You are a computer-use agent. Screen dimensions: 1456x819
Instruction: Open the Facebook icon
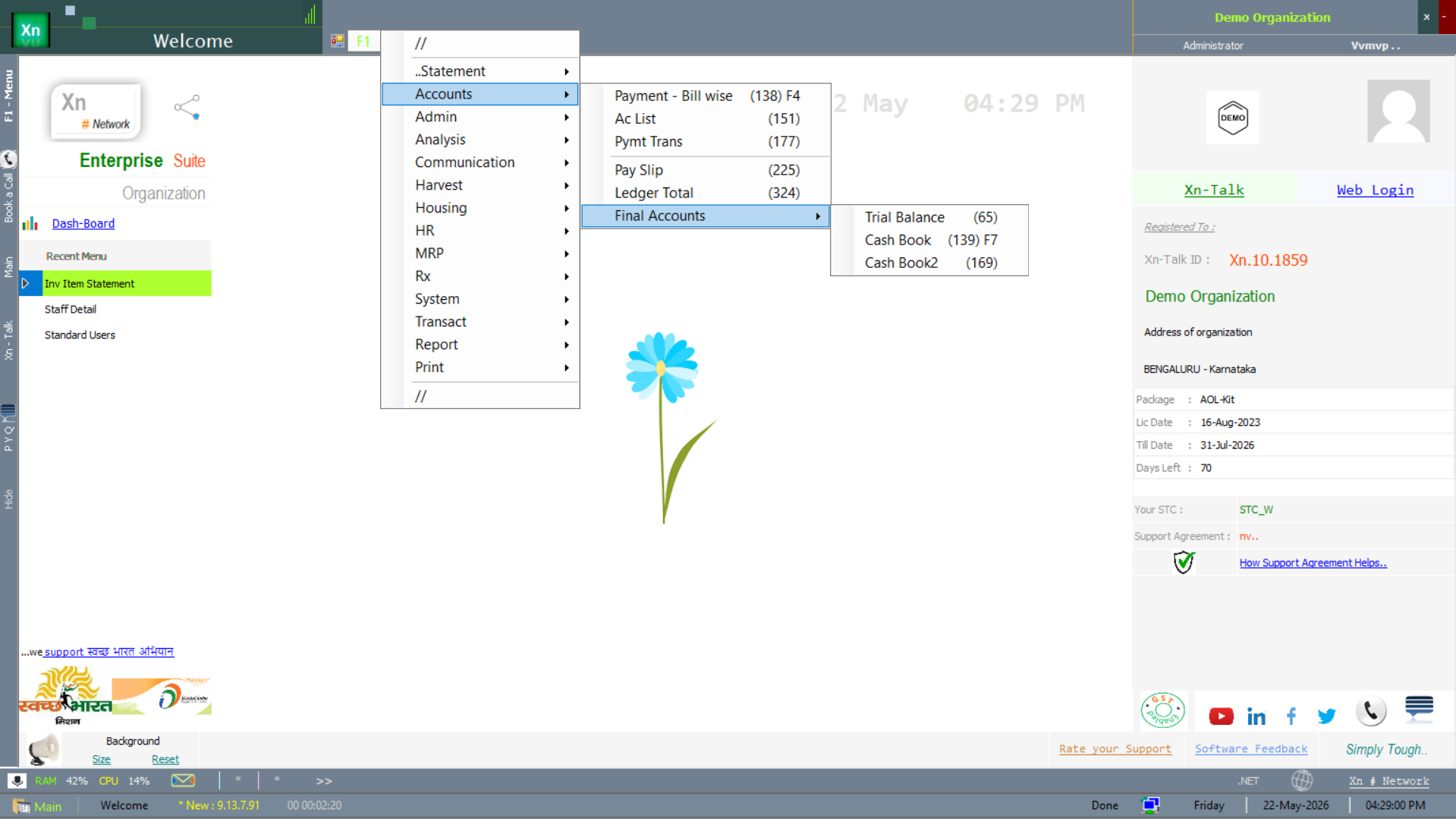[1291, 716]
